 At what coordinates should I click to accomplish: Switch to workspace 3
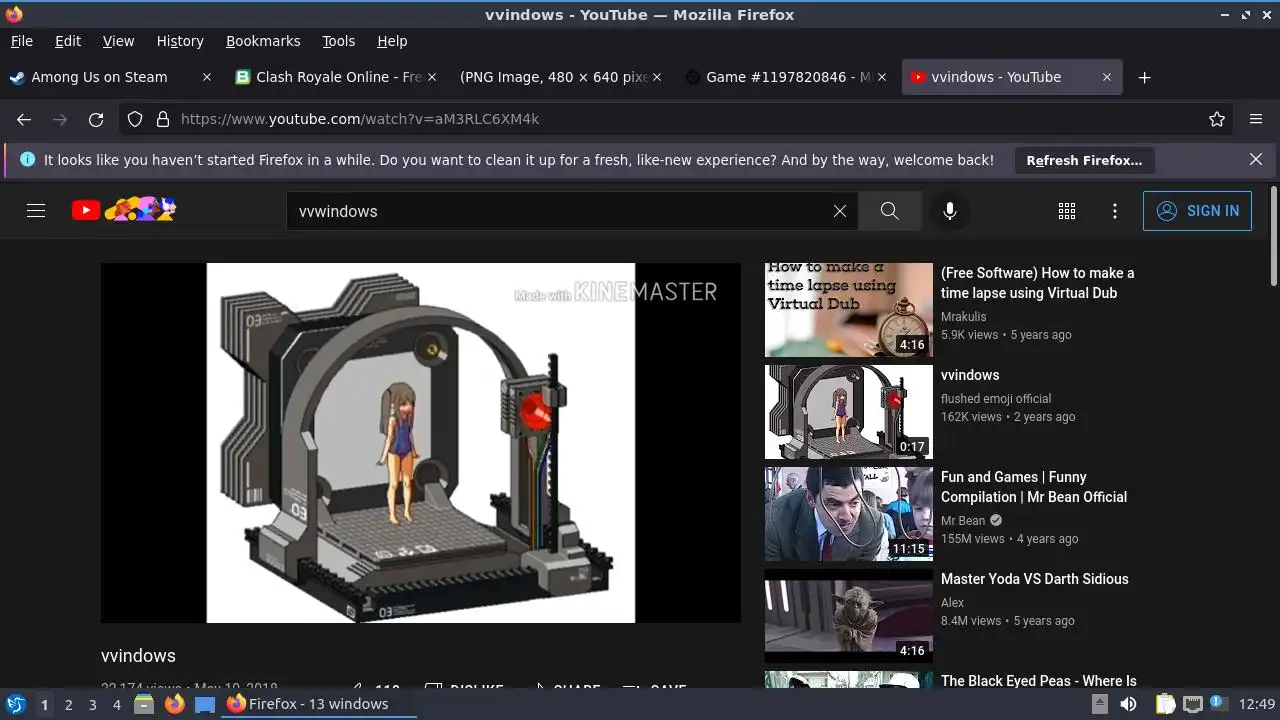click(x=92, y=704)
